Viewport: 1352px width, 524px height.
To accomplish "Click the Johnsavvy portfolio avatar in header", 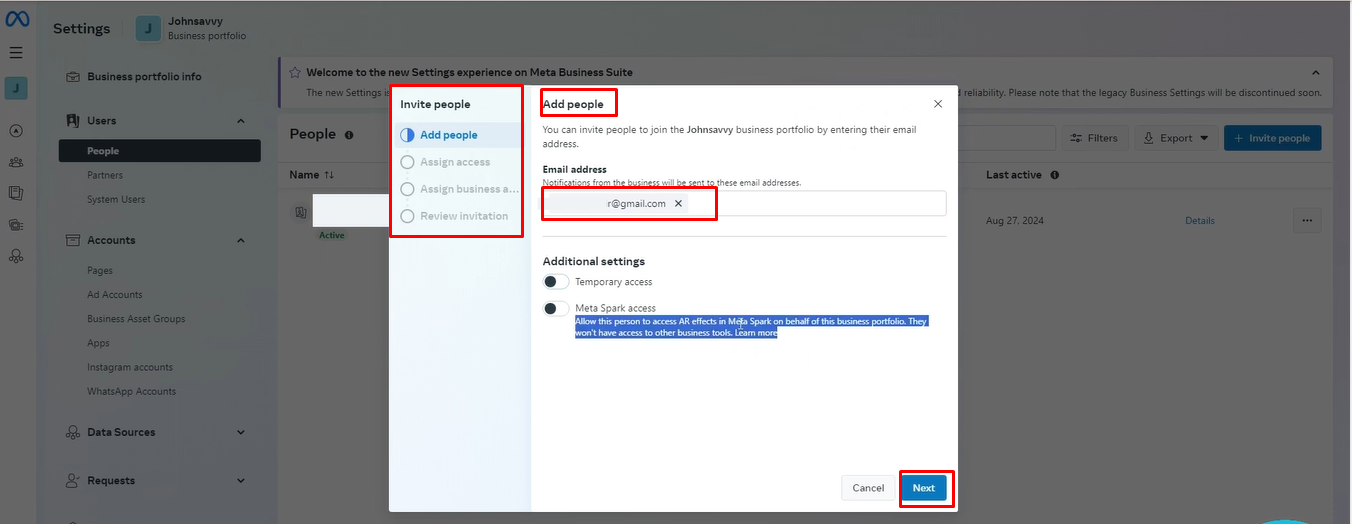I will click(x=148, y=29).
